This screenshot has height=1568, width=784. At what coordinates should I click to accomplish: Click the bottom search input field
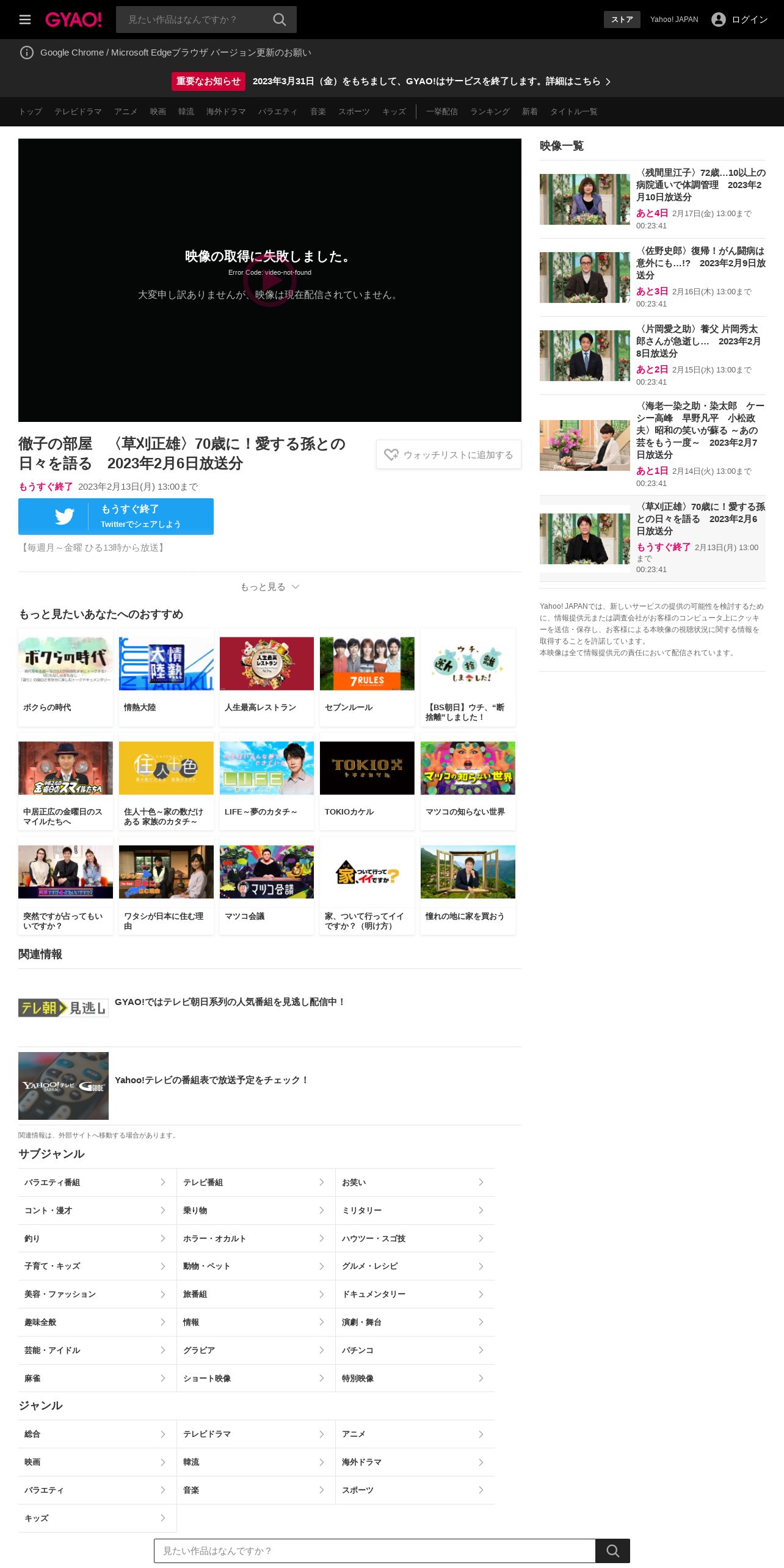point(375,1551)
